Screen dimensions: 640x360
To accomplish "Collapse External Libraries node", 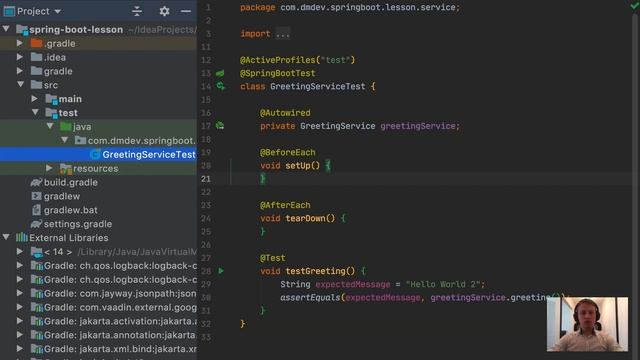I will pos(6,237).
